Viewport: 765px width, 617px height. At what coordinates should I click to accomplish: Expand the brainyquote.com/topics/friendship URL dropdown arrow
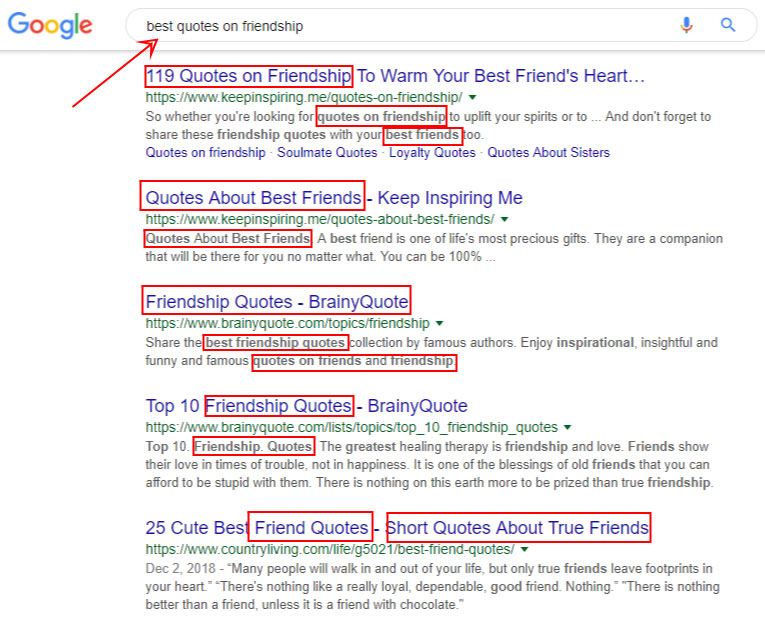pyautogui.click(x=440, y=323)
